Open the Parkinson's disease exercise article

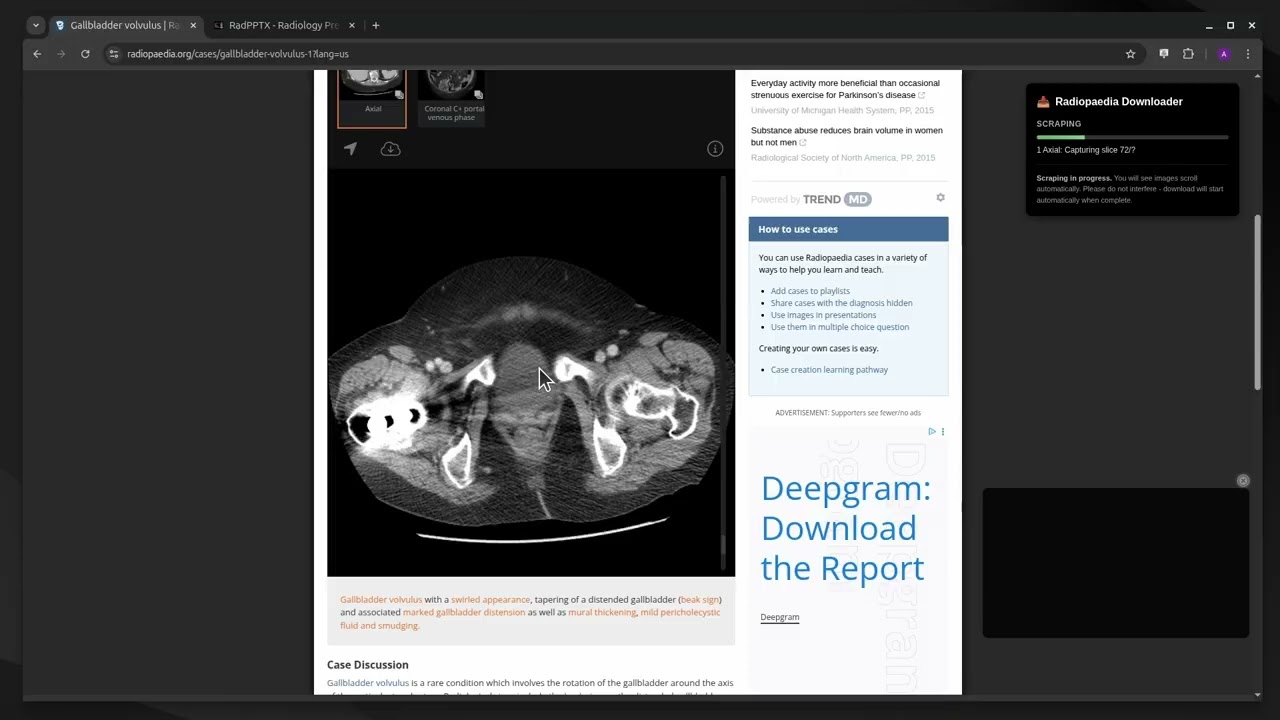coord(845,89)
